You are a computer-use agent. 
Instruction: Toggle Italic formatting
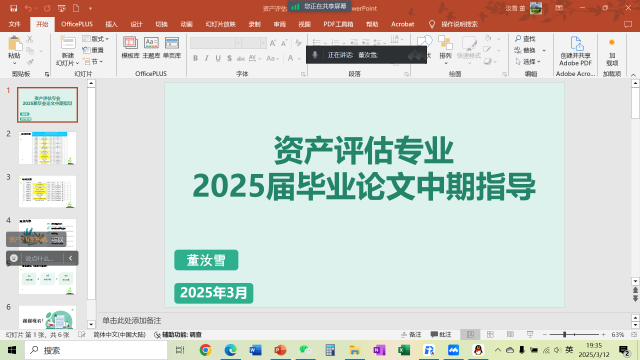(x=207, y=58)
